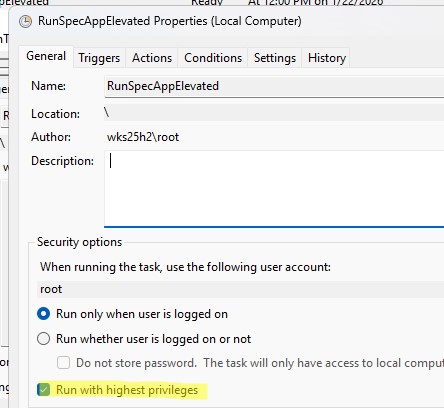Screen dimensions: 444x408
Task: Click the user account field showing root
Action: tap(240, 289)
